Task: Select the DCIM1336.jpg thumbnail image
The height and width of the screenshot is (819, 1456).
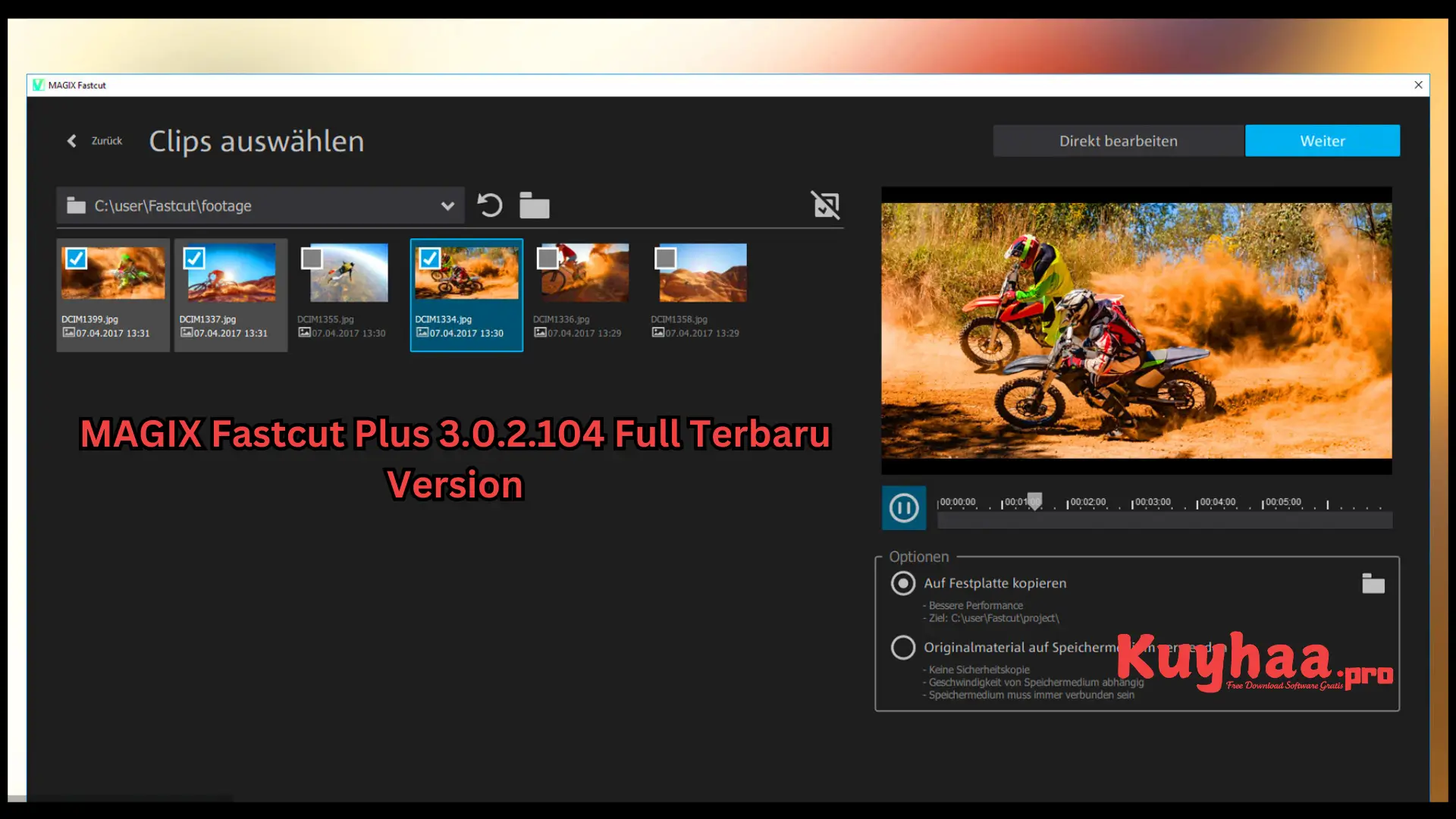Action: click(585, 273)
